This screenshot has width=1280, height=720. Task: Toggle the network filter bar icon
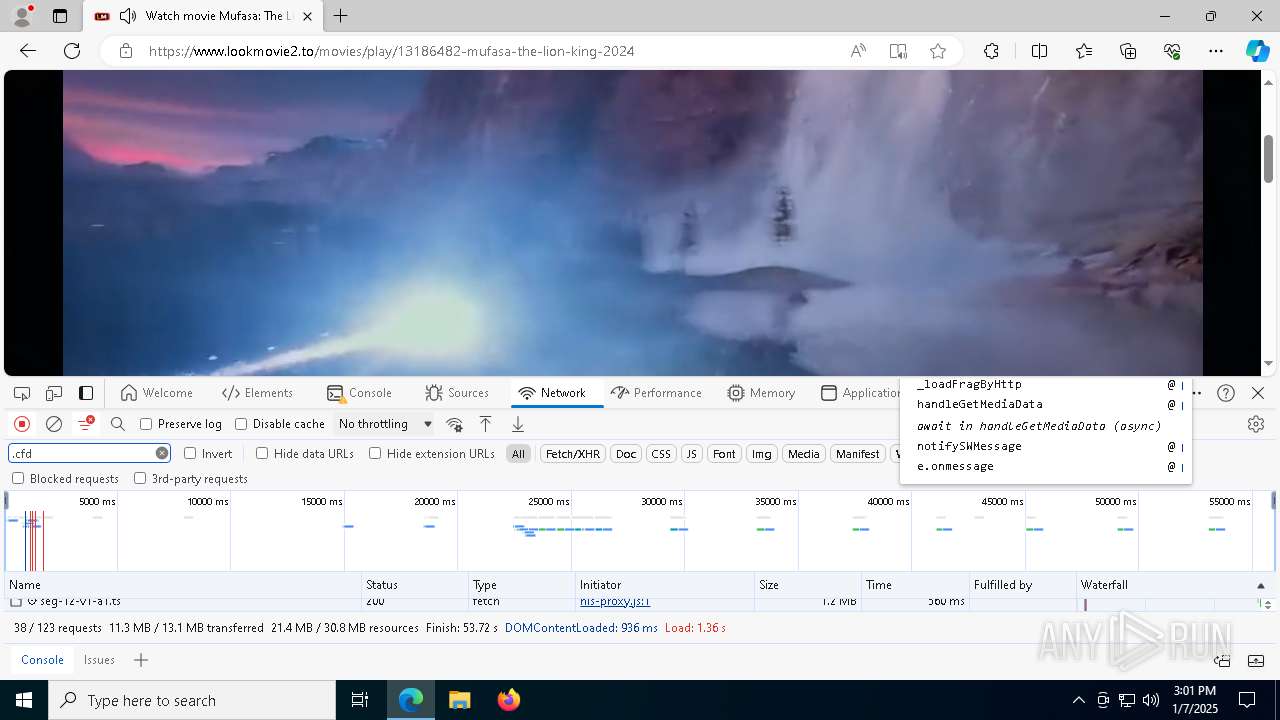[86, 424]
